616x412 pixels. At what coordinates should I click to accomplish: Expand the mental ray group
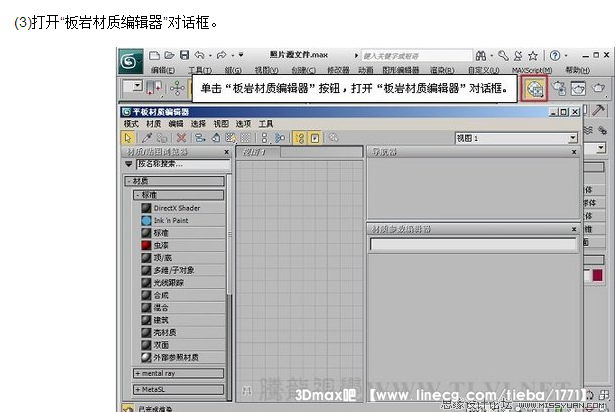pos(179,373)
